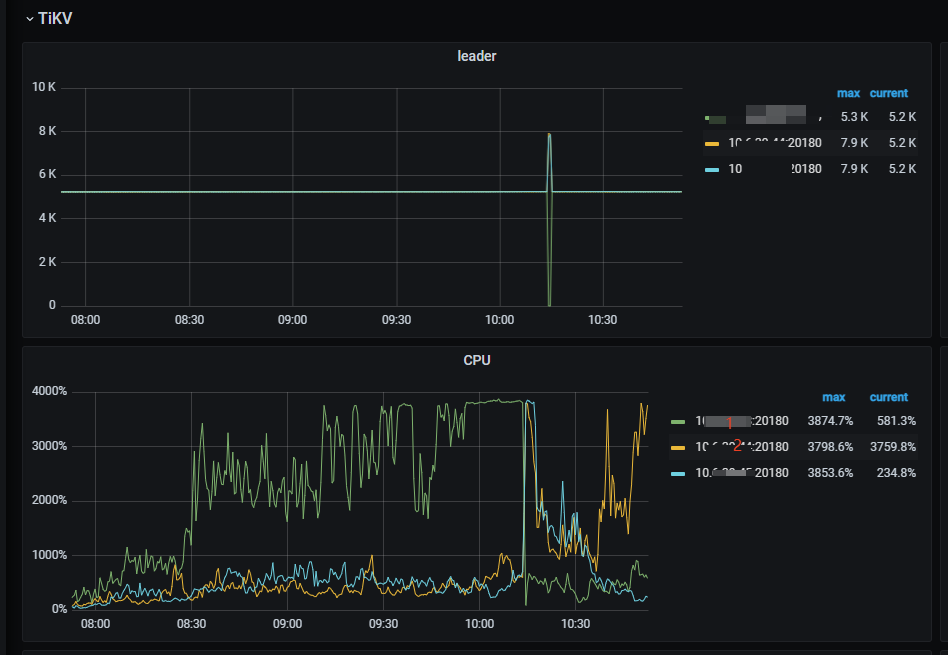948x655 pixels.
Task: Sort CPU legend by max column
Action: (x=833, y=397)
